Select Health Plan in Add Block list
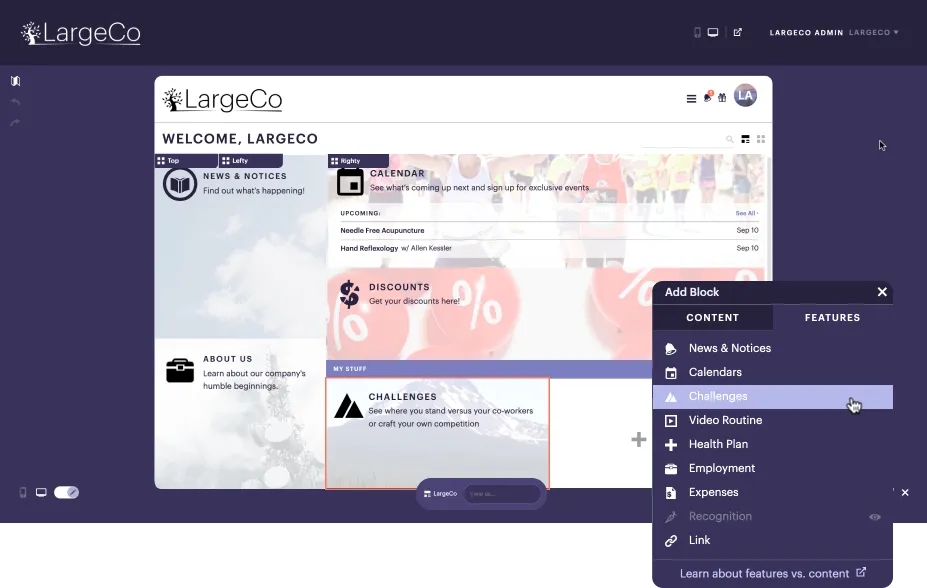This screenshot has width=927, height=588. pos(773,444)
